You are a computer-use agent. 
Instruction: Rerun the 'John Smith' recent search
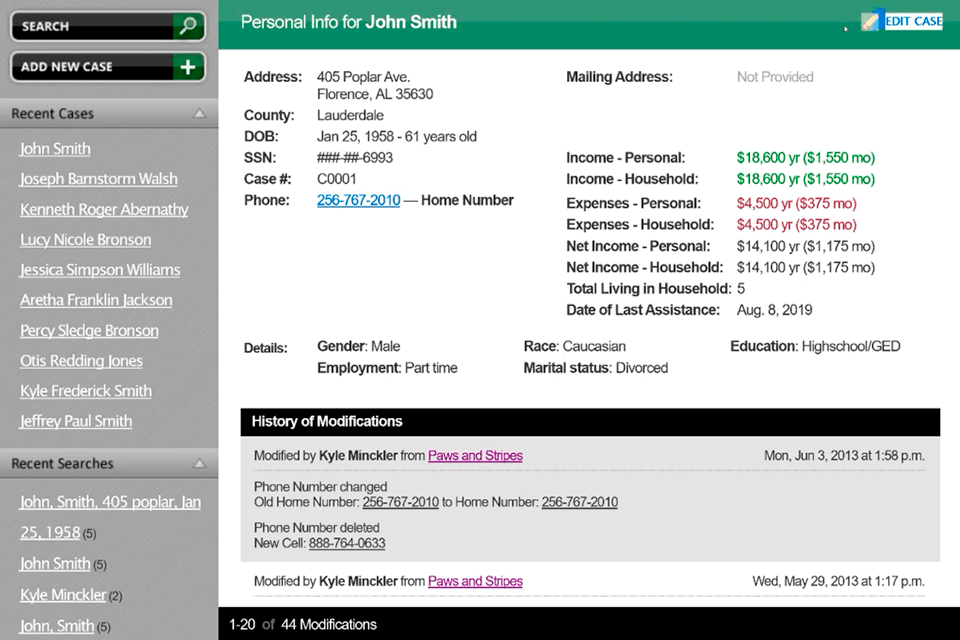(55, 563)
